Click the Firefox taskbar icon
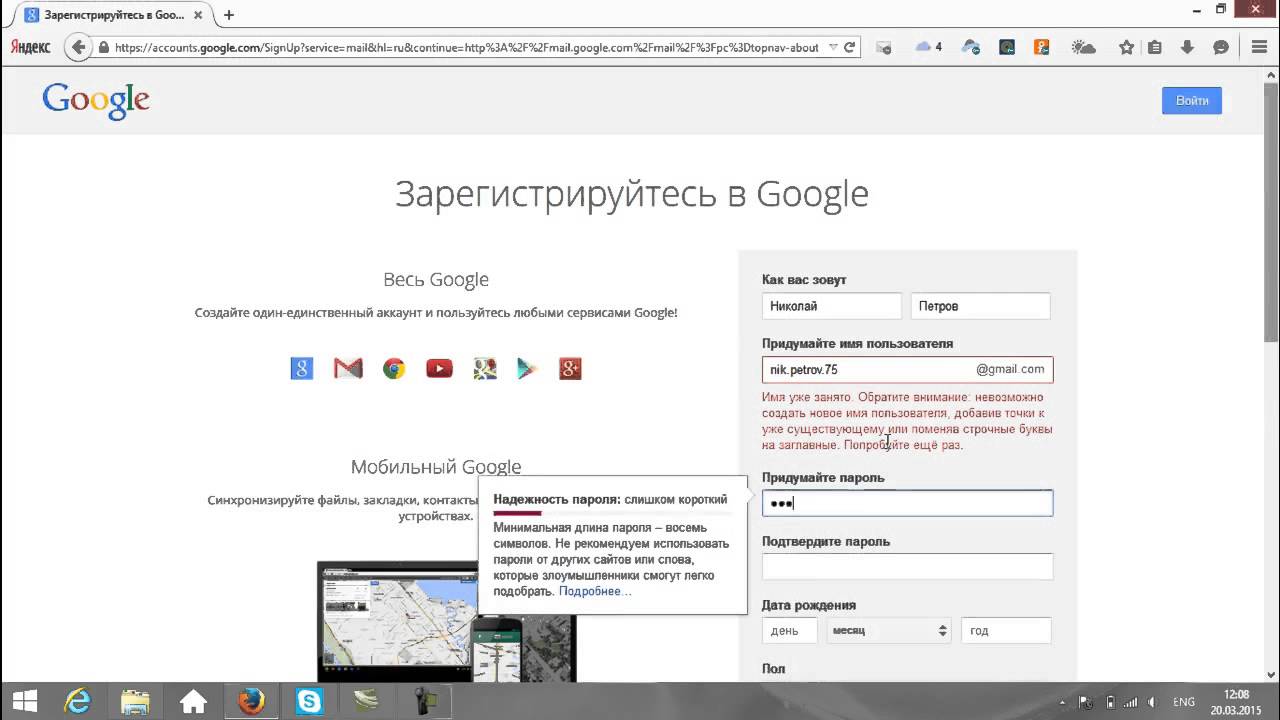 pos(251,701)
